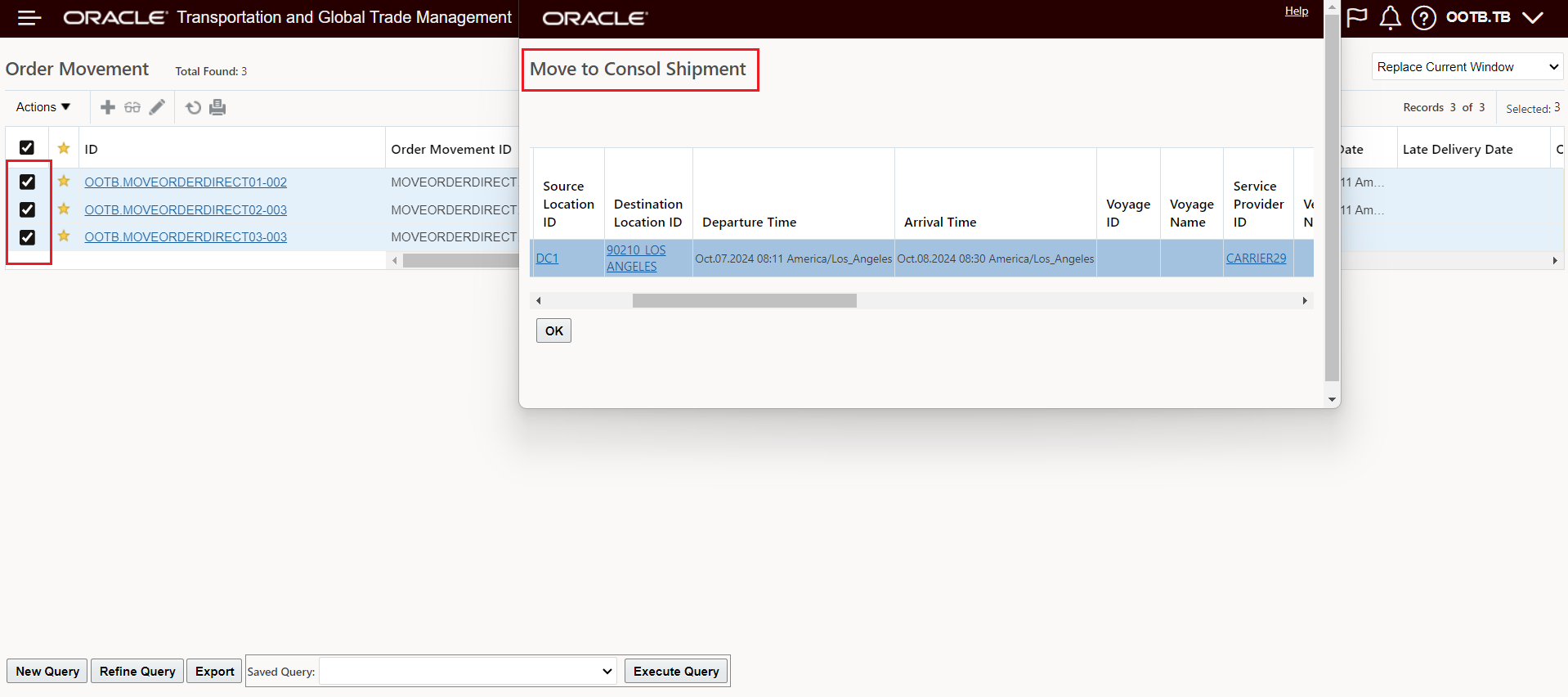The height and width of the screenshot is (697, 1568).
Task: Click the New Query button
Action: [47, 672]
